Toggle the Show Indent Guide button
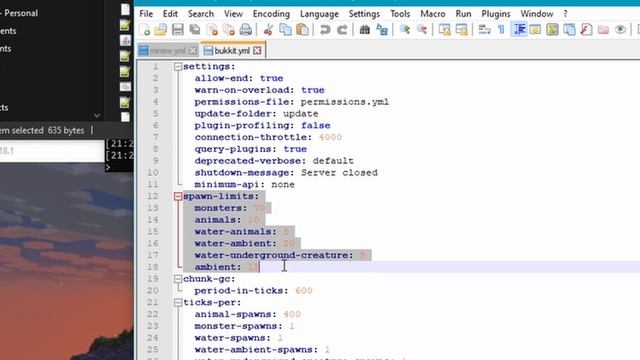Screen dimensions: 640x360 point(519,29)
